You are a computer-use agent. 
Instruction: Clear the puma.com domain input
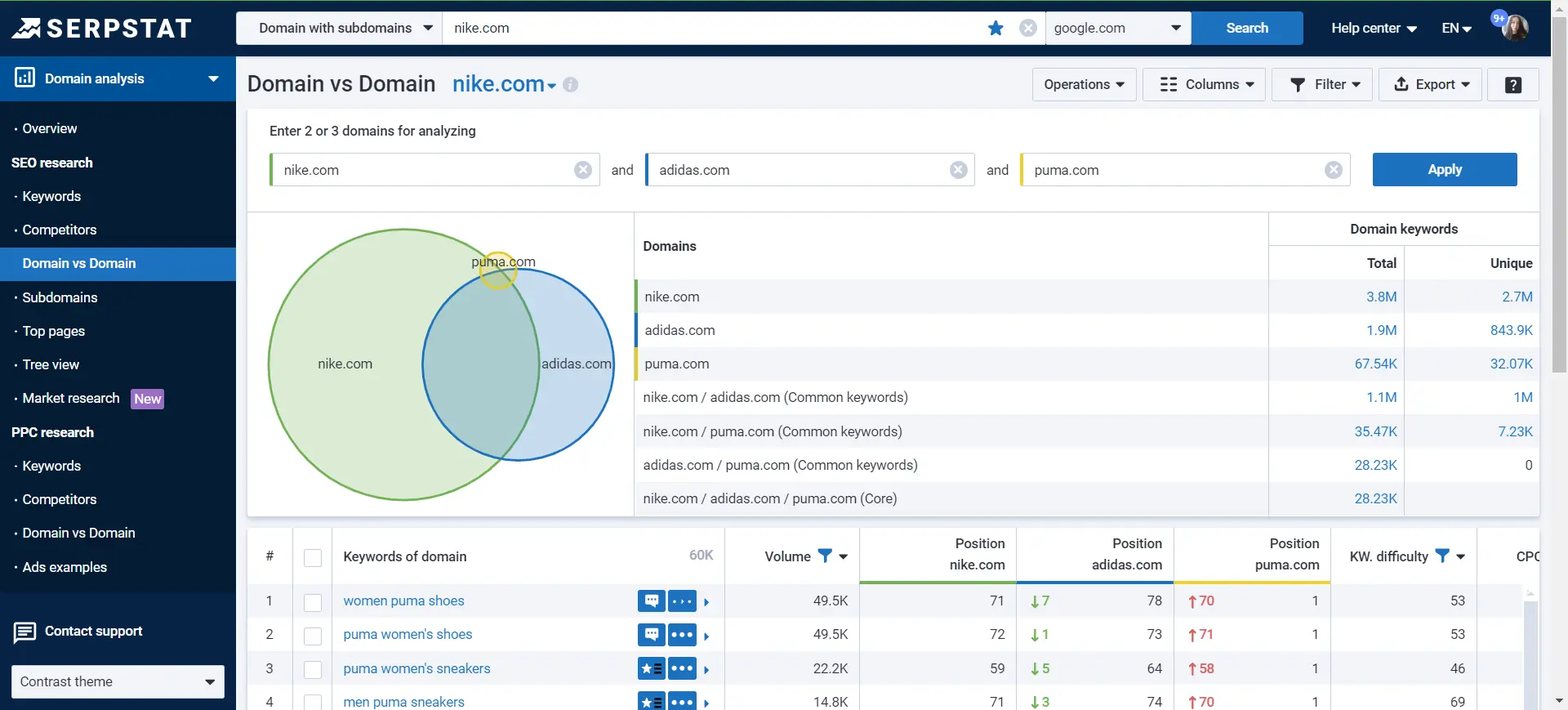tap(1334, 170)
